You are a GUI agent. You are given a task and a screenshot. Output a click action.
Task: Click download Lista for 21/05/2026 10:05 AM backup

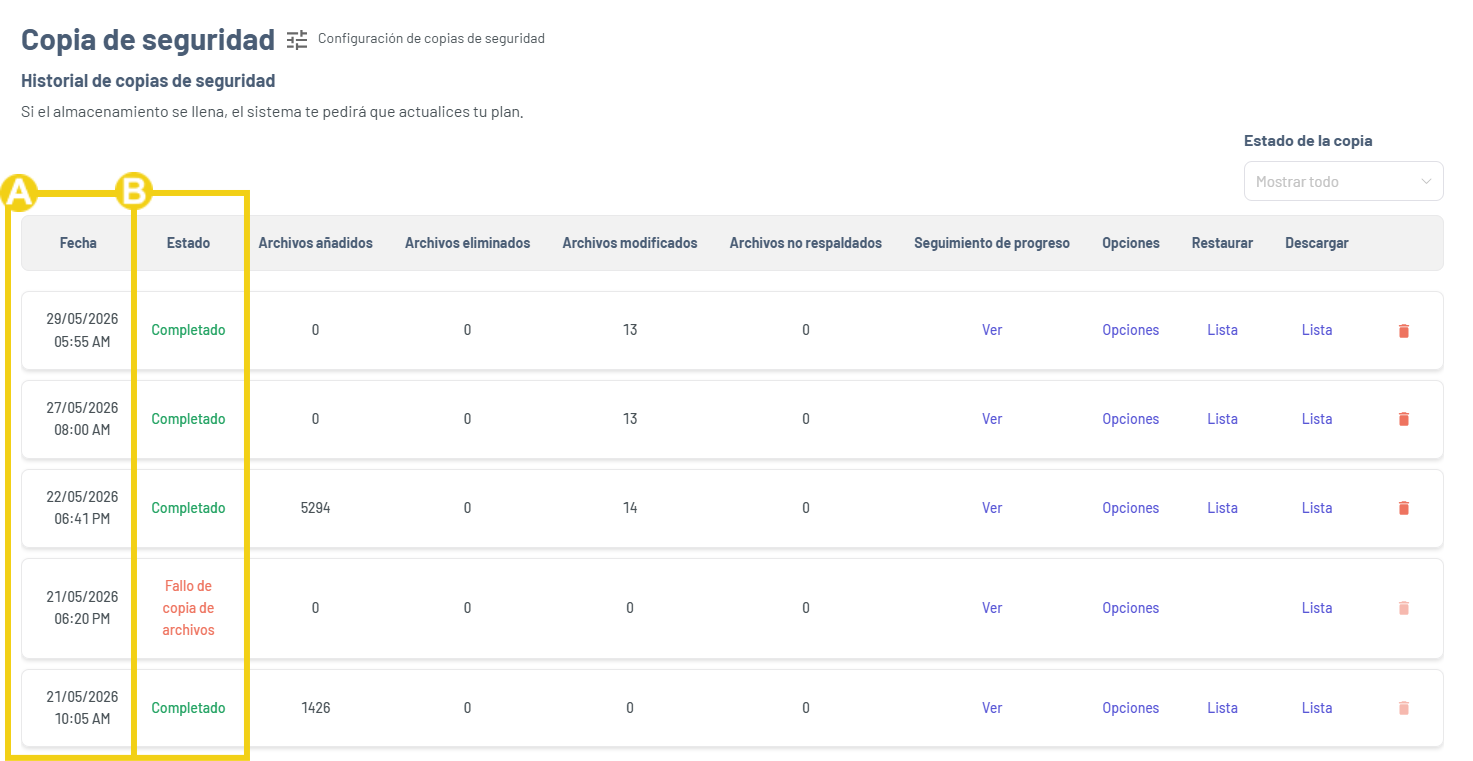[x=1317, y=708]
